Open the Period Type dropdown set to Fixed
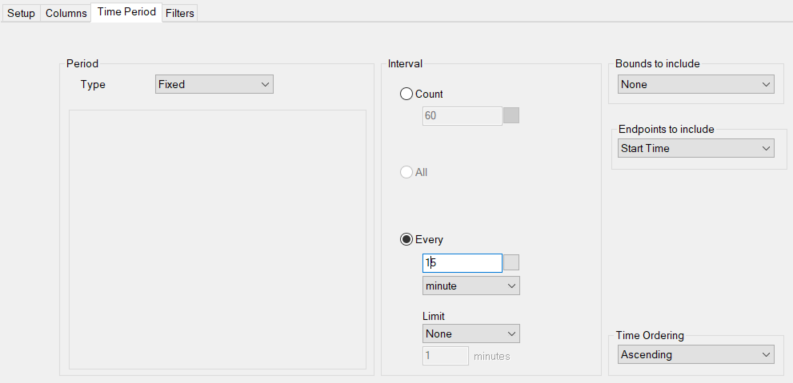793x383 pixels. (x=214, y=84)
